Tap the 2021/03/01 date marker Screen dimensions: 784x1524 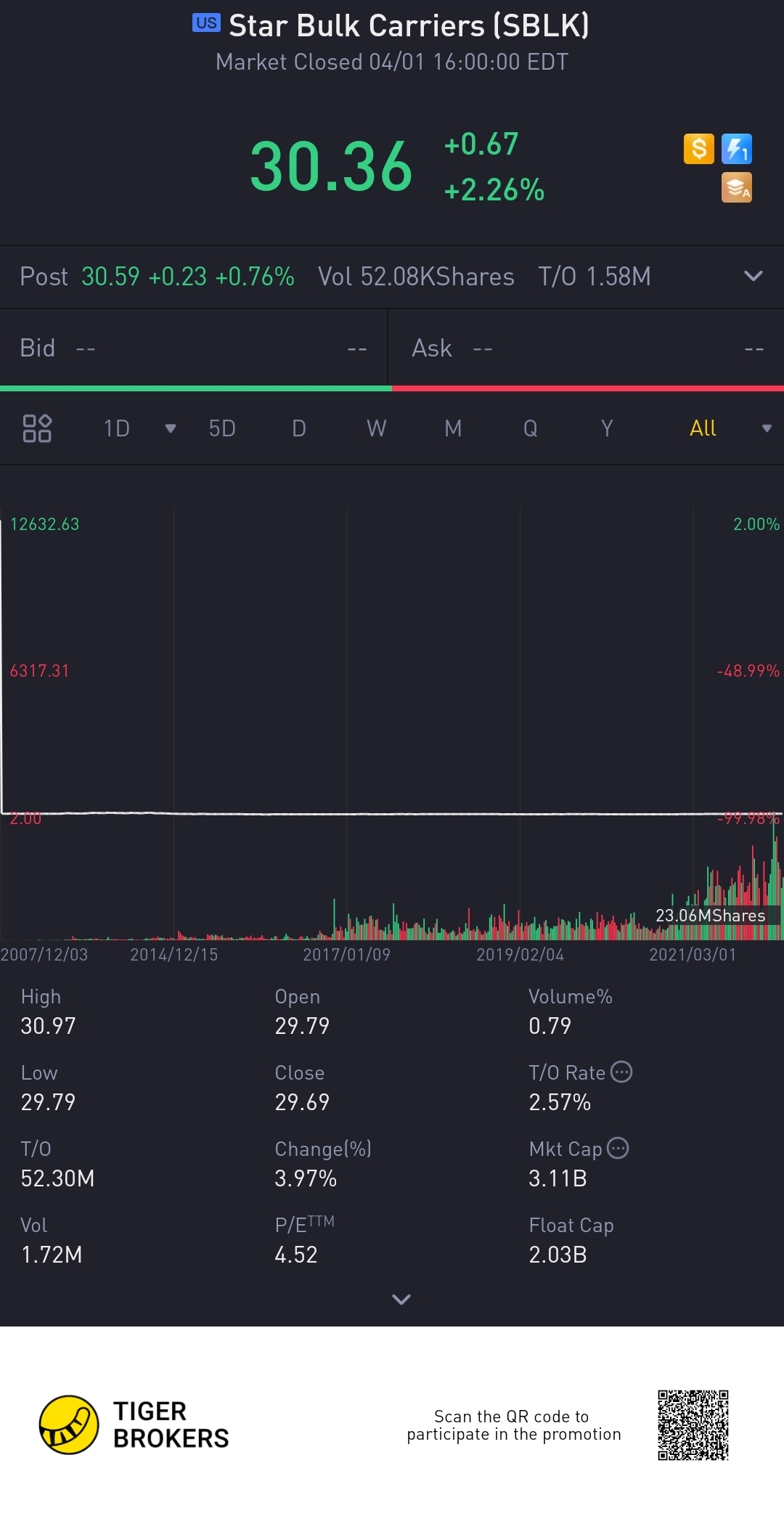[x=693, y=955]
